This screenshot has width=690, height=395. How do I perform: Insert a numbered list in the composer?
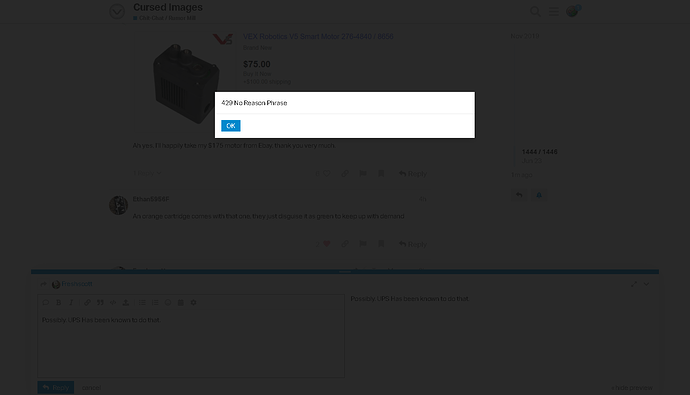[x=155, y=303]
